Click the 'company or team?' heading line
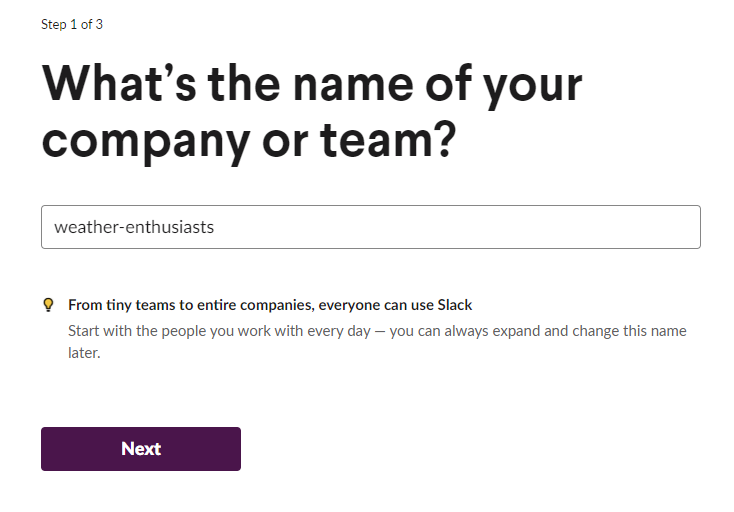This screenshot has width=734, height=512. (249, 141)
